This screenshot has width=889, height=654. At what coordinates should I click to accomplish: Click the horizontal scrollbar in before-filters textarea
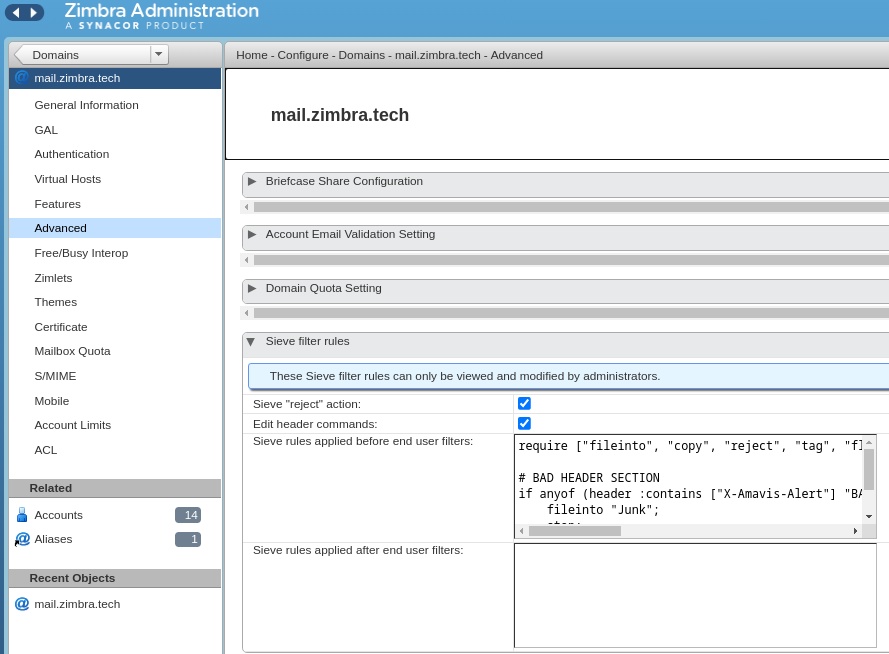point(574,531)
